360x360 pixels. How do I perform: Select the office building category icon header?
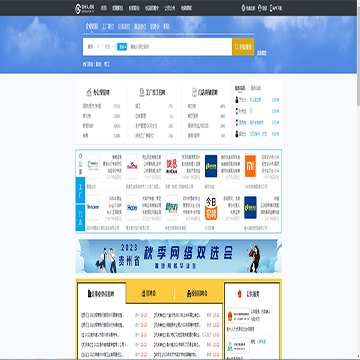click(98, 92)
